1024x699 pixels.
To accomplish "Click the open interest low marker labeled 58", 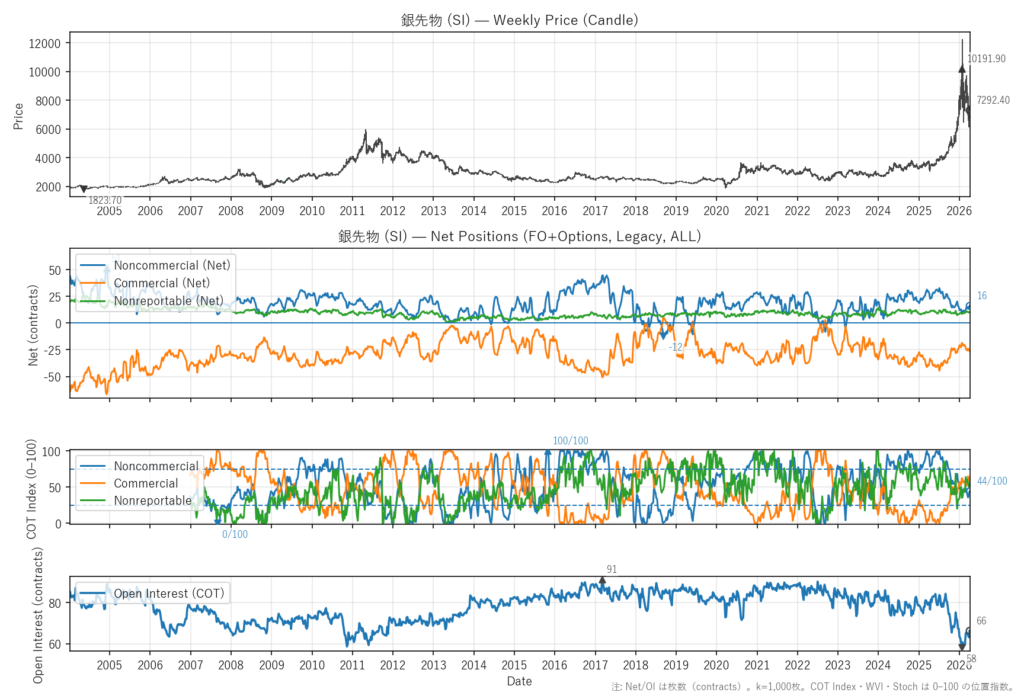I will coord(962,648).
